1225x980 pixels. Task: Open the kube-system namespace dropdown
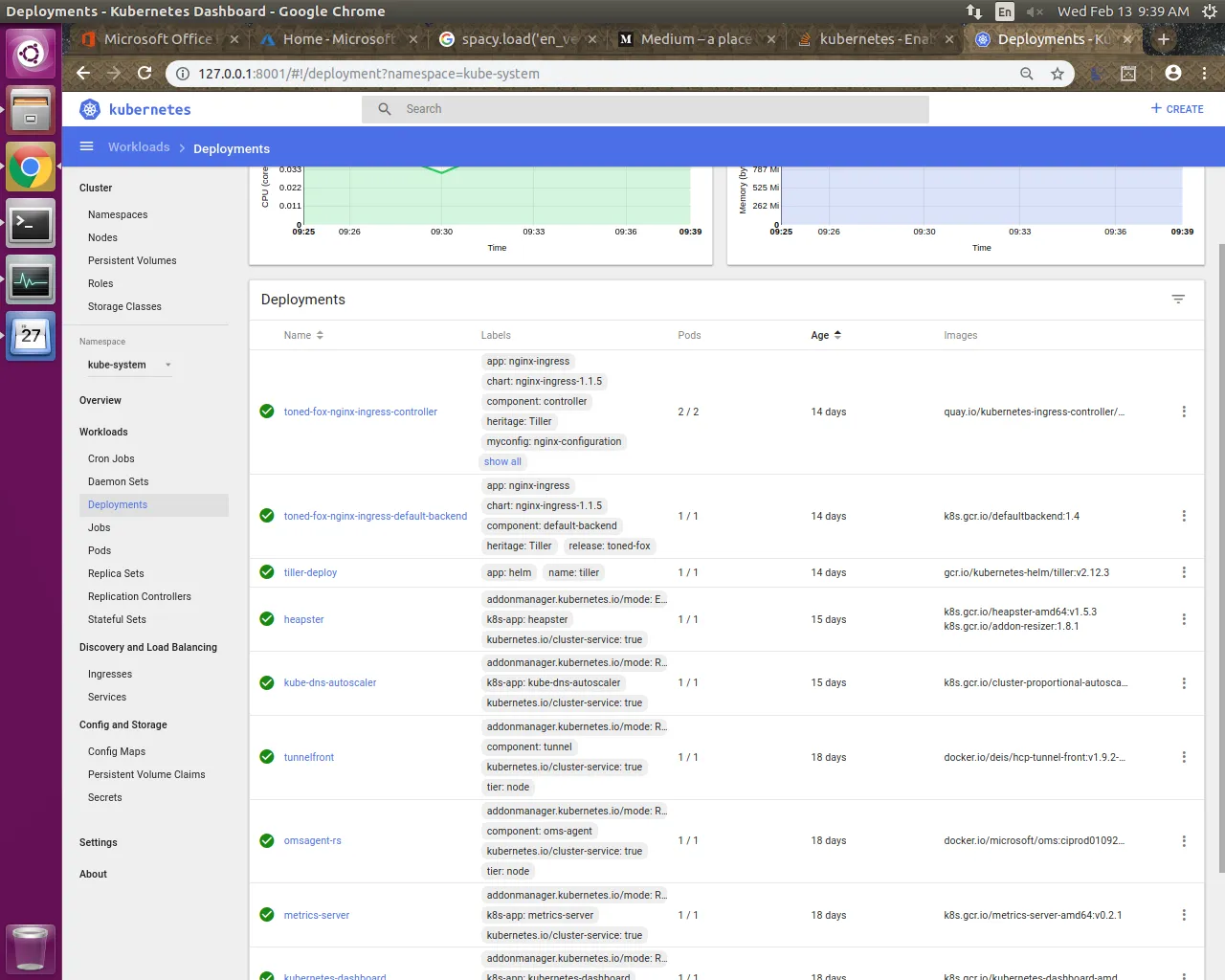pos(129,365)
